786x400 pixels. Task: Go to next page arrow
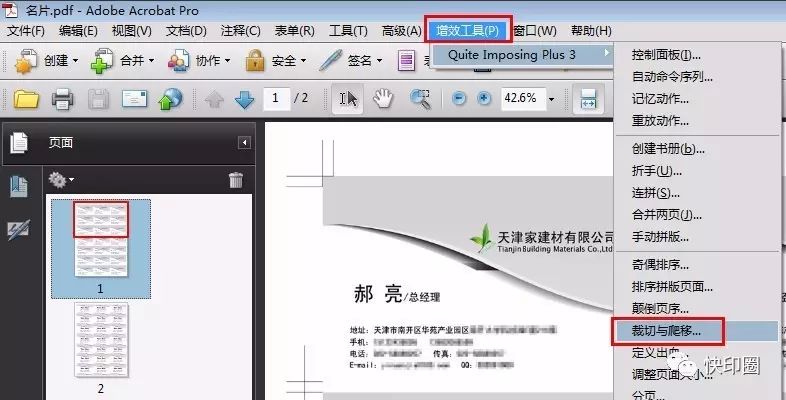245,99
